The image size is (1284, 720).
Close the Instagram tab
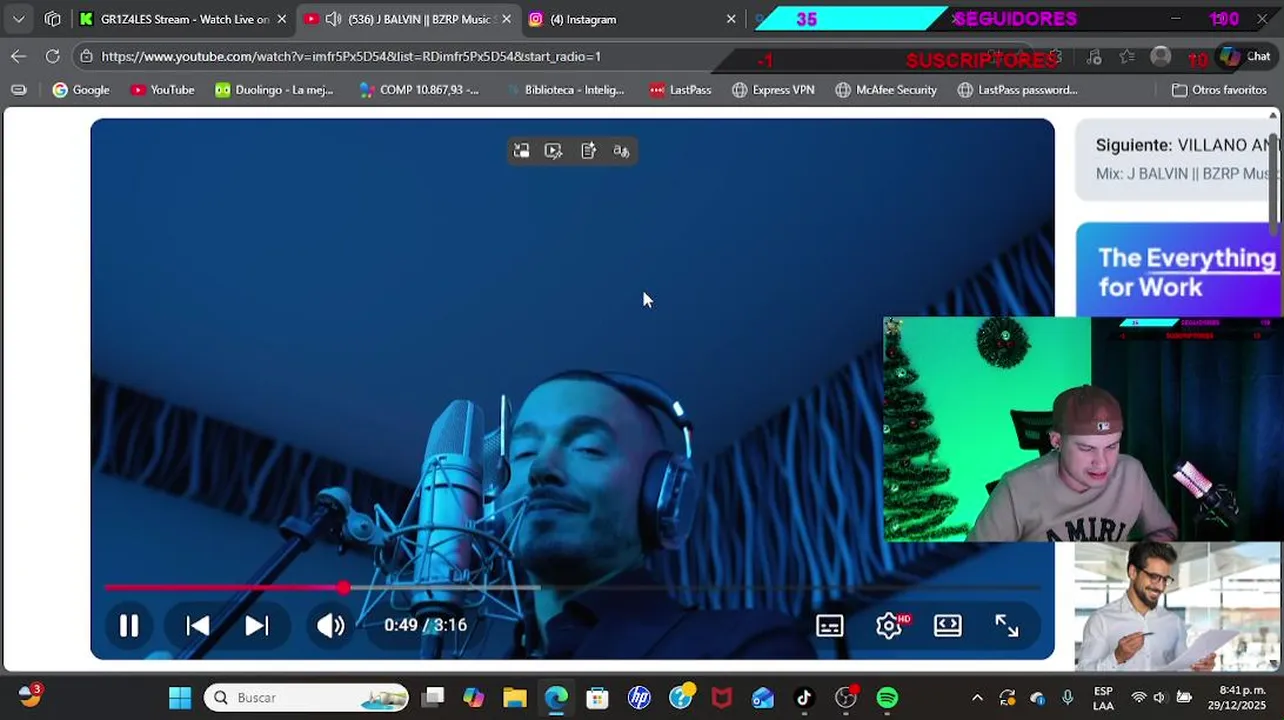pos(731,19)
